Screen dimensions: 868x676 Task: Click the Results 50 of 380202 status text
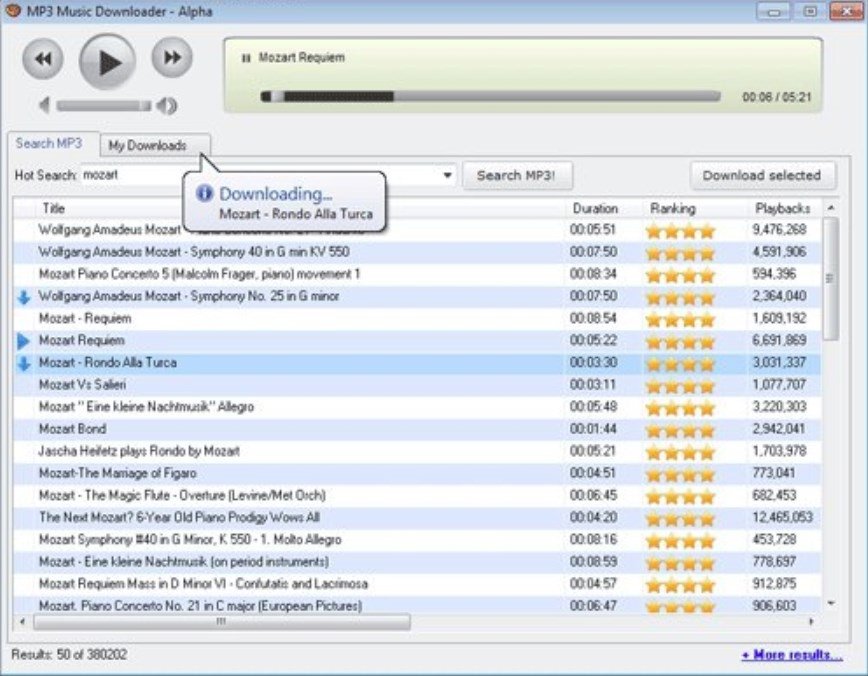tap(69, 654)
